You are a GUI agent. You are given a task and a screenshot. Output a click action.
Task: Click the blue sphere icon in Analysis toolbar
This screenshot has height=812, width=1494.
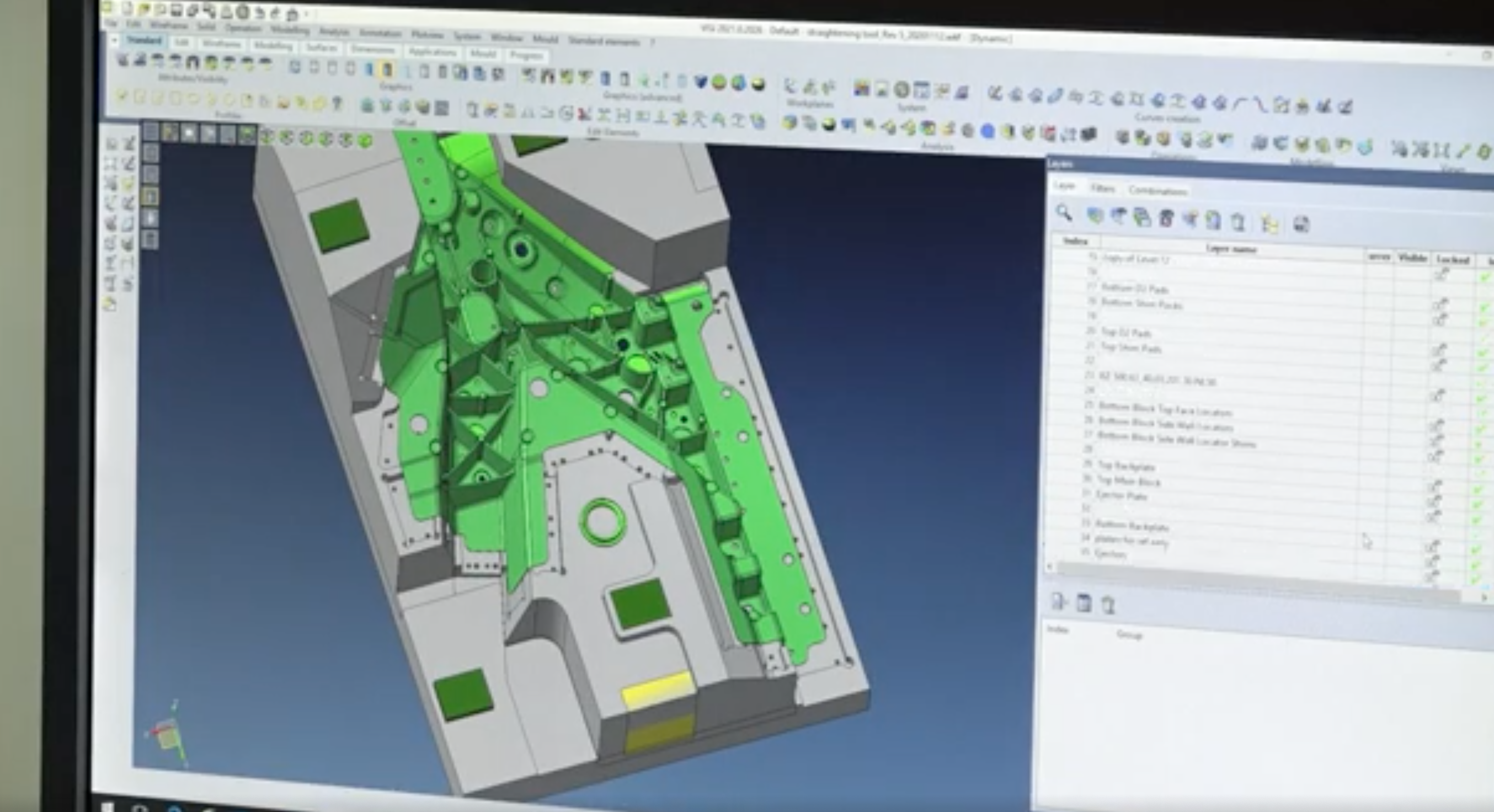988,132
